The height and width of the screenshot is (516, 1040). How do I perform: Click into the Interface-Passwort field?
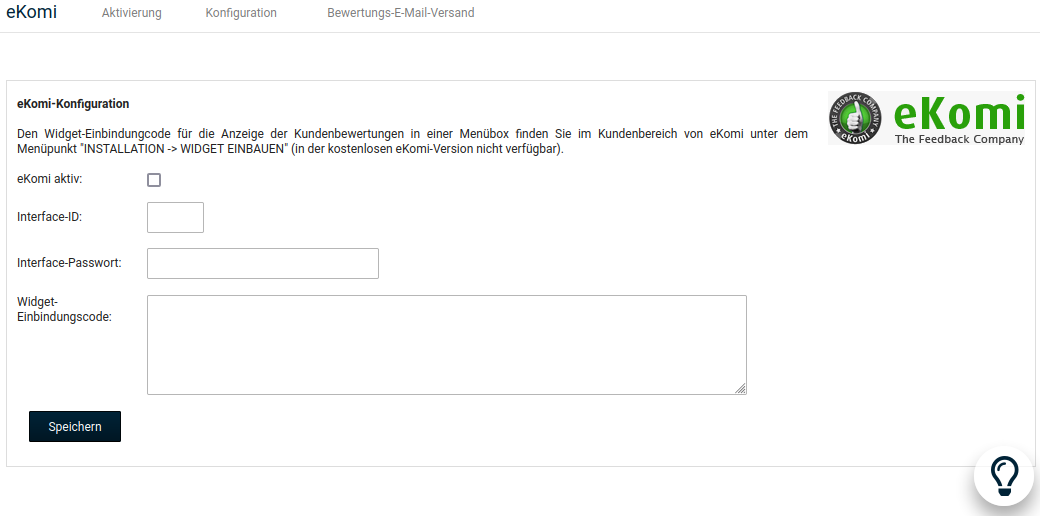tap(262, 263)
